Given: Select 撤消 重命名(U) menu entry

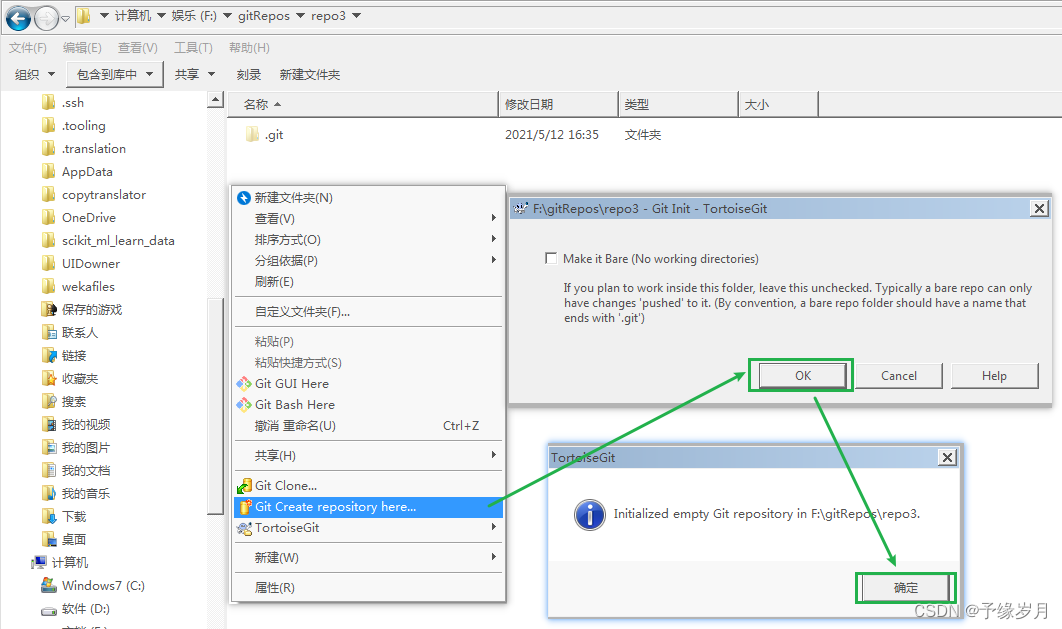Looking at the screenshot, I should point(368,426).
